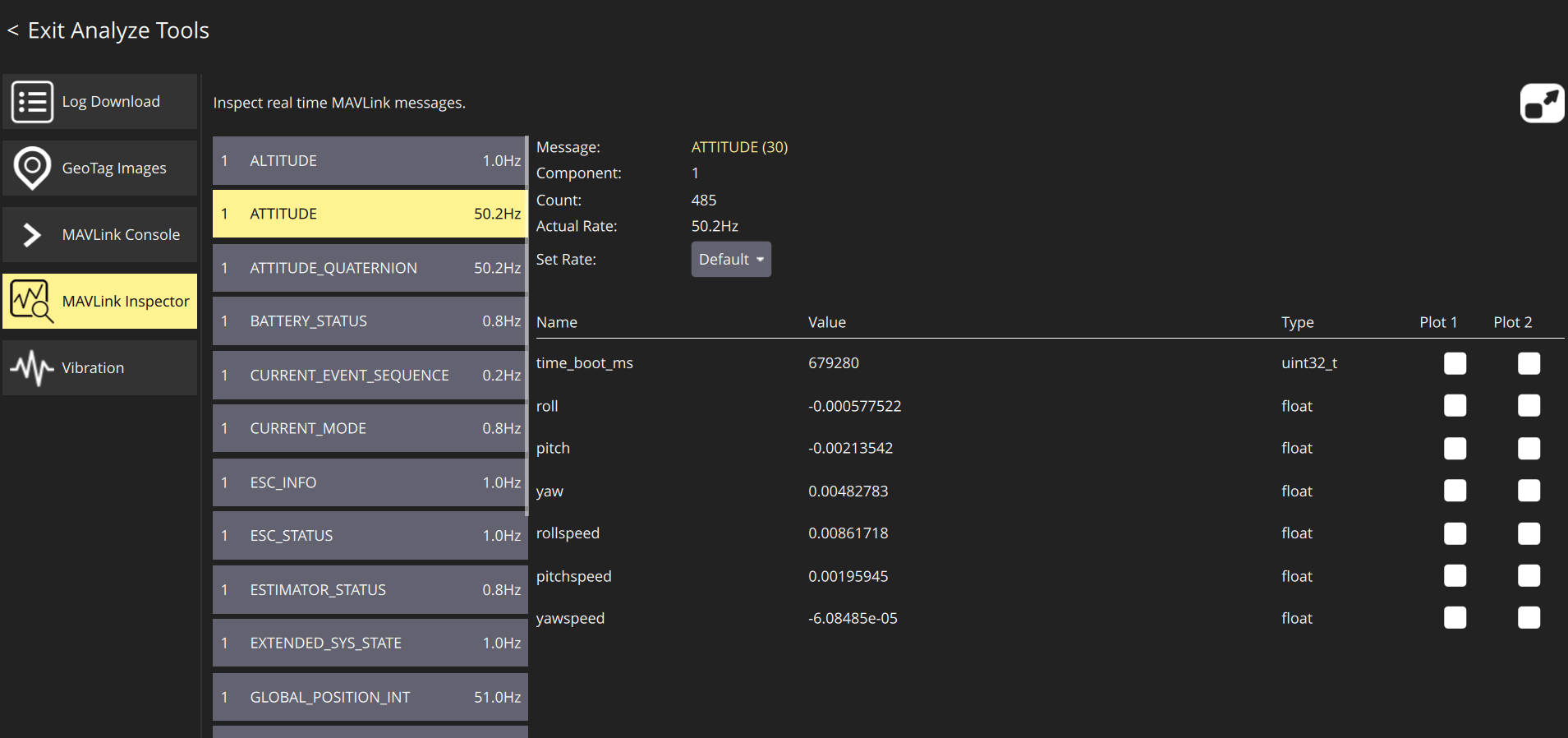This screenshot has height=738, width=1568.
Task: Select the ESC_INFO message
Action: click(x=370, y=482)
